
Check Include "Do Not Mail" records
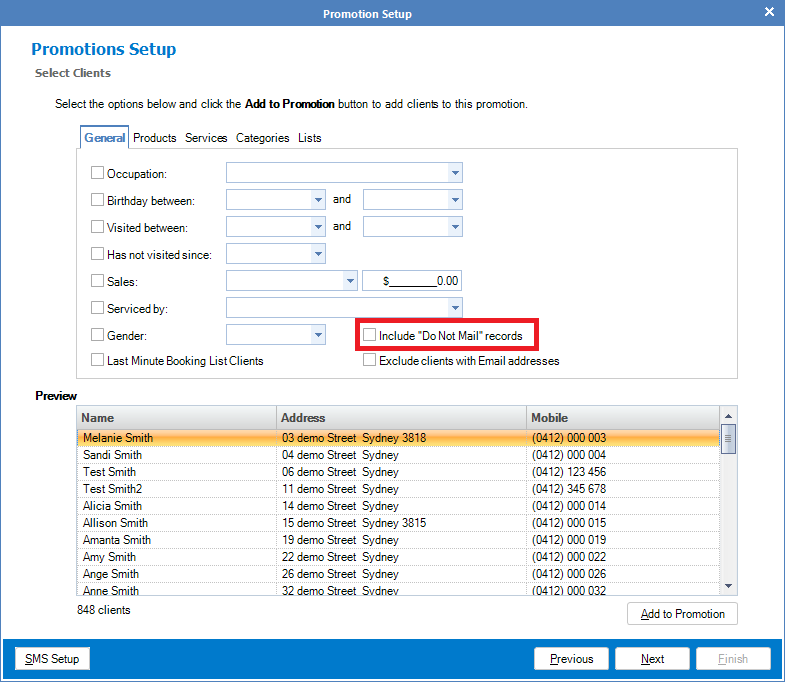click(x=370, y=335)
